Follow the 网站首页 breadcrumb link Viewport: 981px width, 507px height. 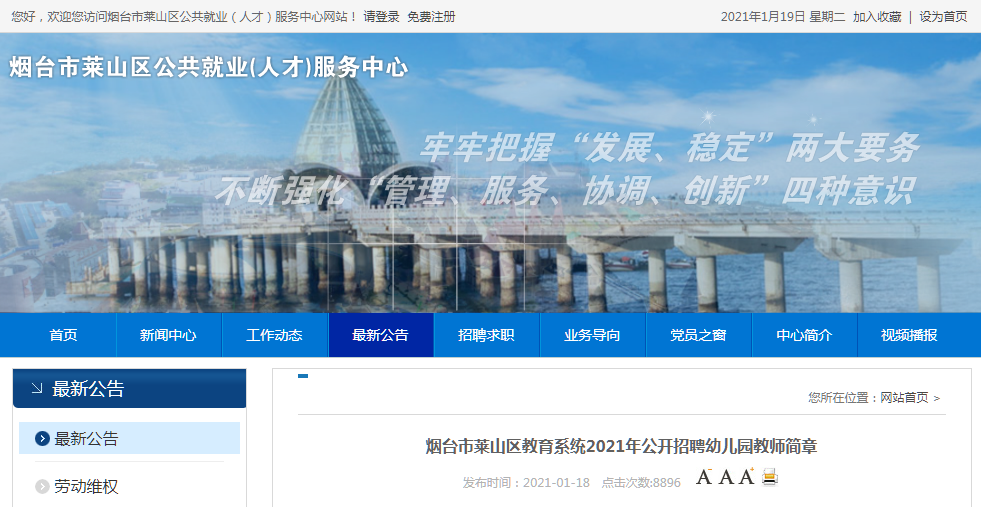tap(905, 397)
